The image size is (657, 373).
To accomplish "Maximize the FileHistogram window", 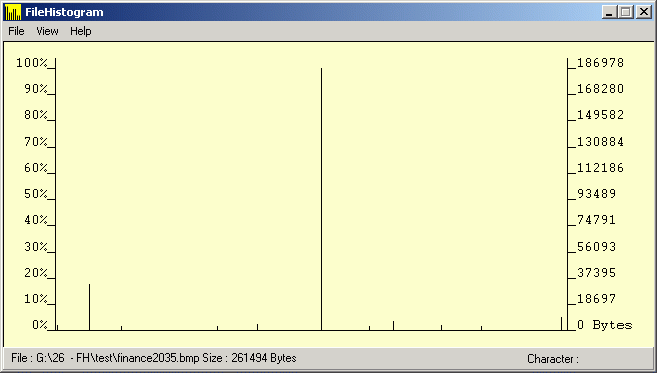I will click(626, 12).
